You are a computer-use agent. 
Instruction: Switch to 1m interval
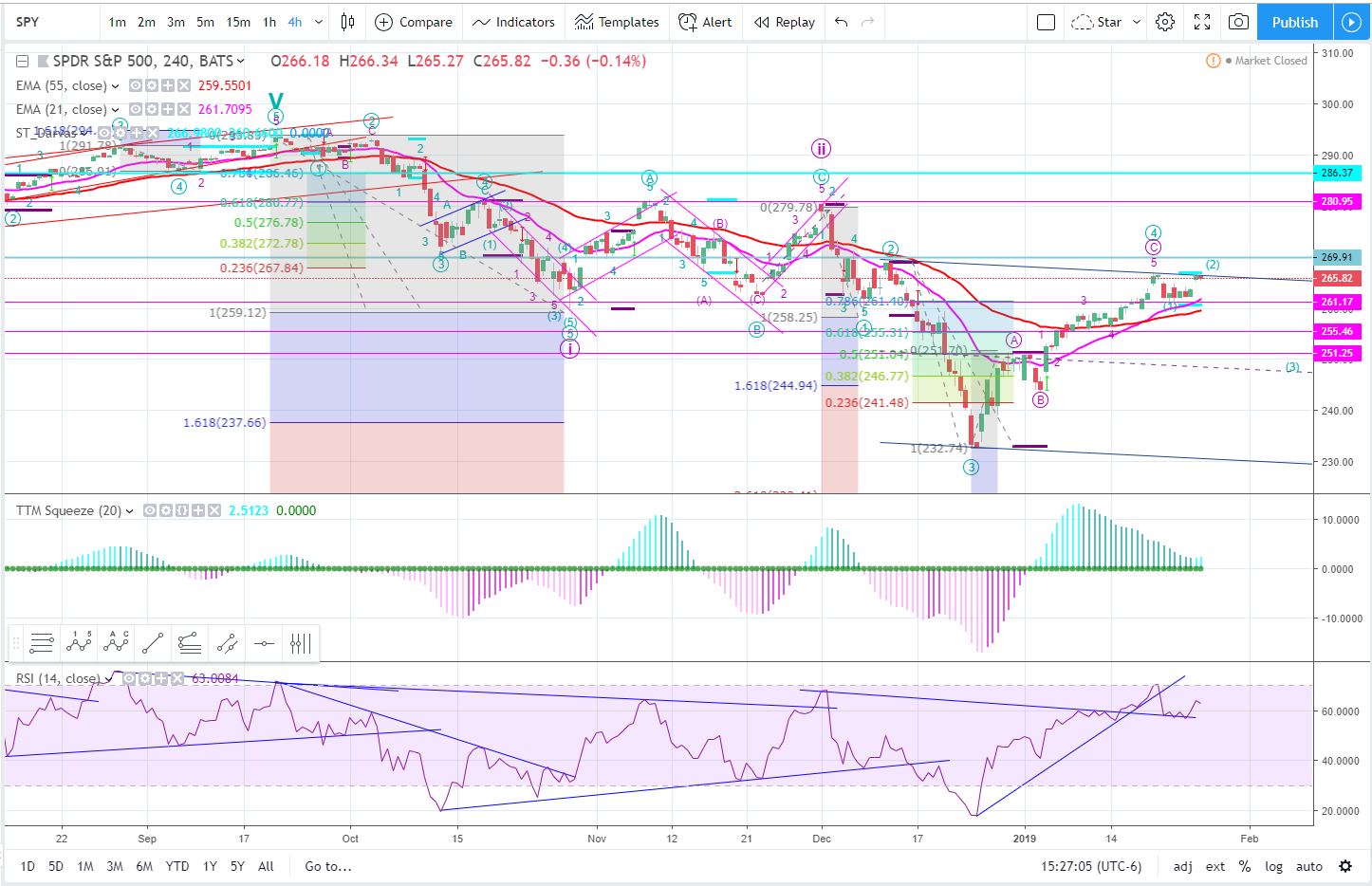pos(117,22)
